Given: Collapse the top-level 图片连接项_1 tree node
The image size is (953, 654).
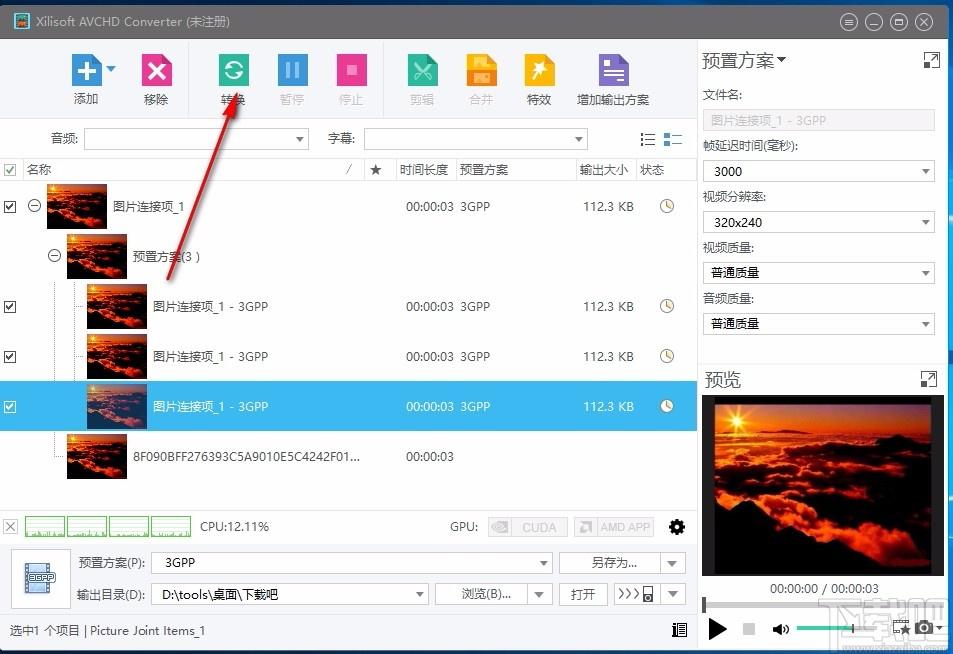Looking at the screenshot, I should (x=34, y=206).
